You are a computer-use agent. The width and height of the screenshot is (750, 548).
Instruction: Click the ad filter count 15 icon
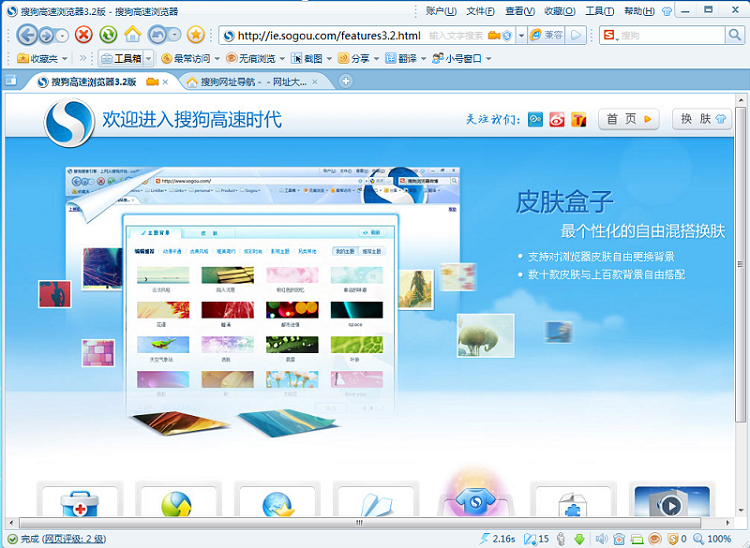pyautogui.click(x=536, y=539)
